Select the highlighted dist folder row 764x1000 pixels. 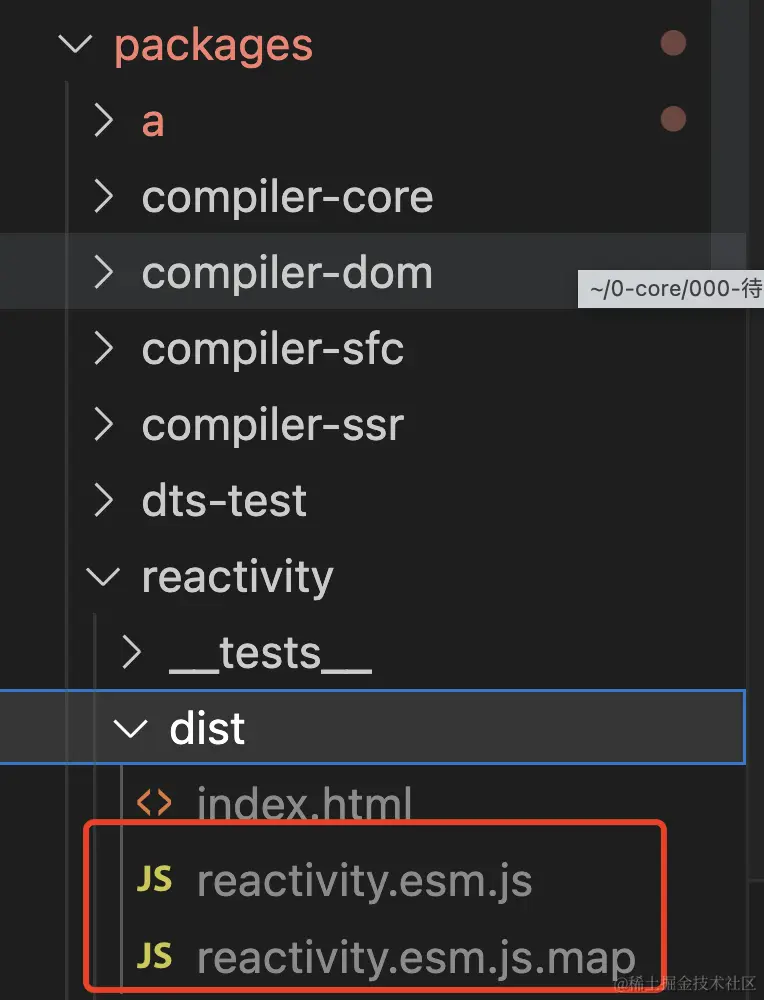click(x=206, y=728)
